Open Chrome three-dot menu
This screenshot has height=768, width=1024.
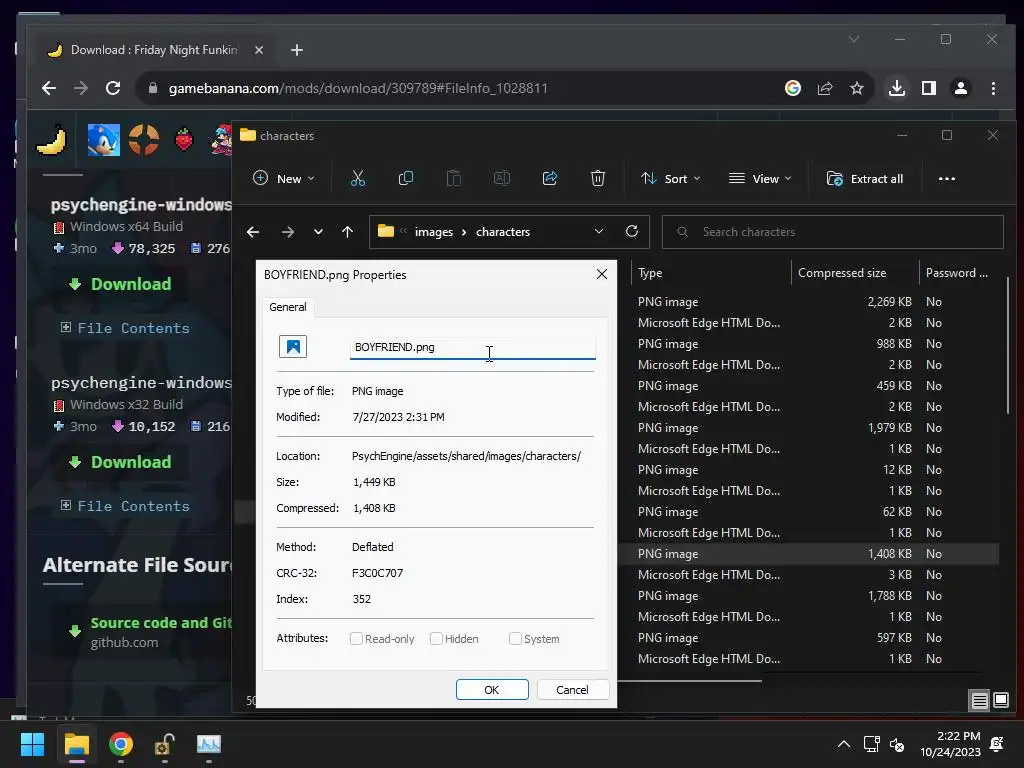coord(993,88)
